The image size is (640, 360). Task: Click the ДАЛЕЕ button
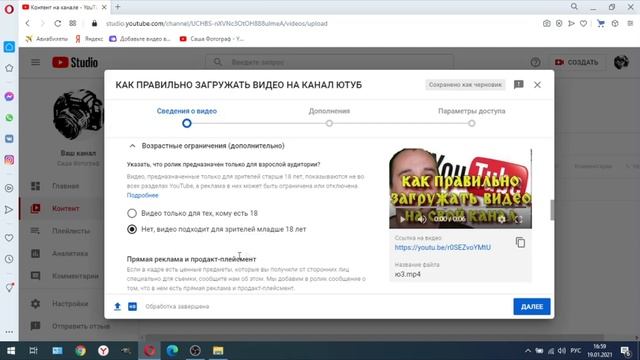click(531, 307)
